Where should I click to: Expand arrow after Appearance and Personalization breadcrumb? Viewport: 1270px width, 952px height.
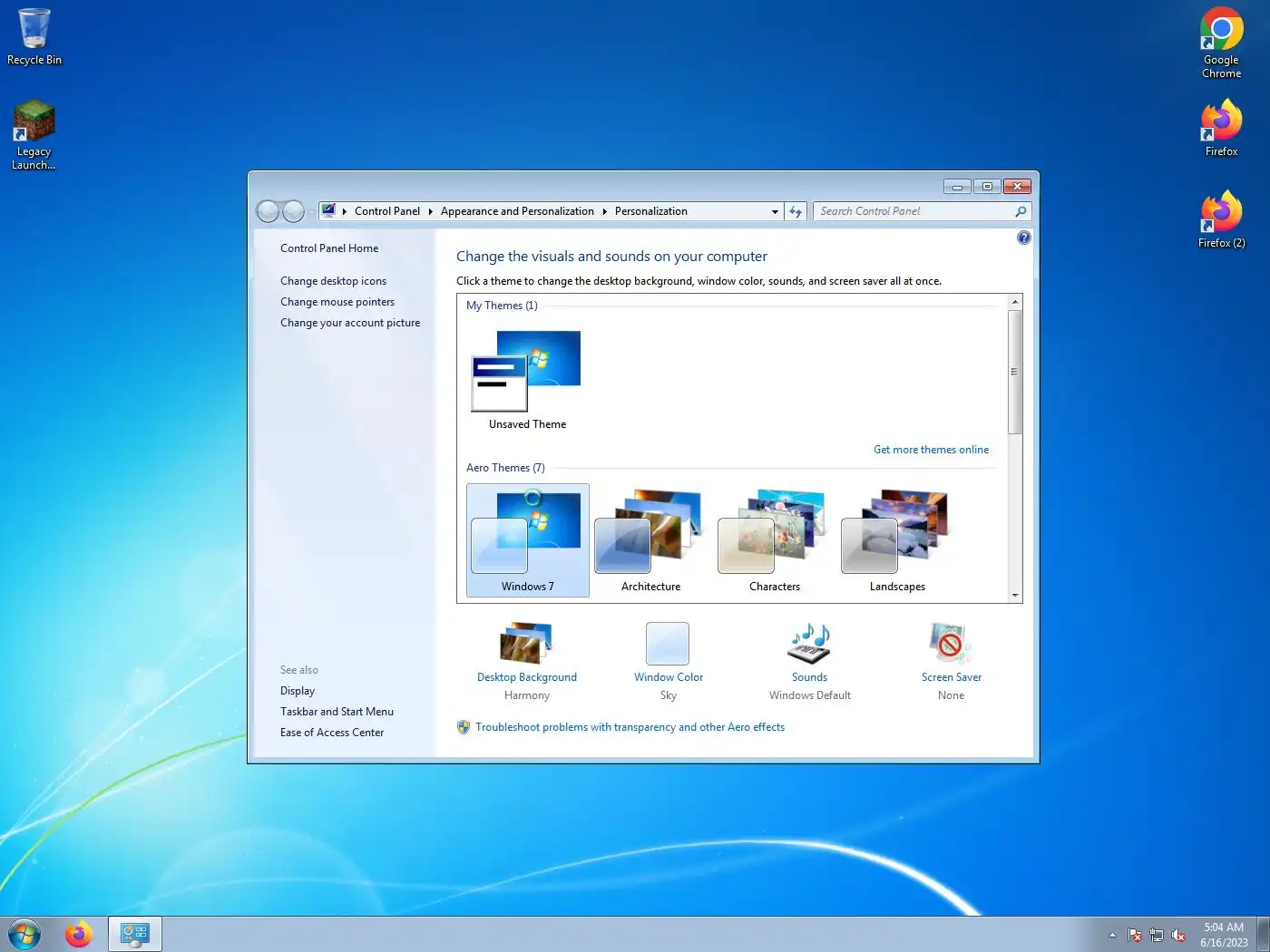click(604, 211)
